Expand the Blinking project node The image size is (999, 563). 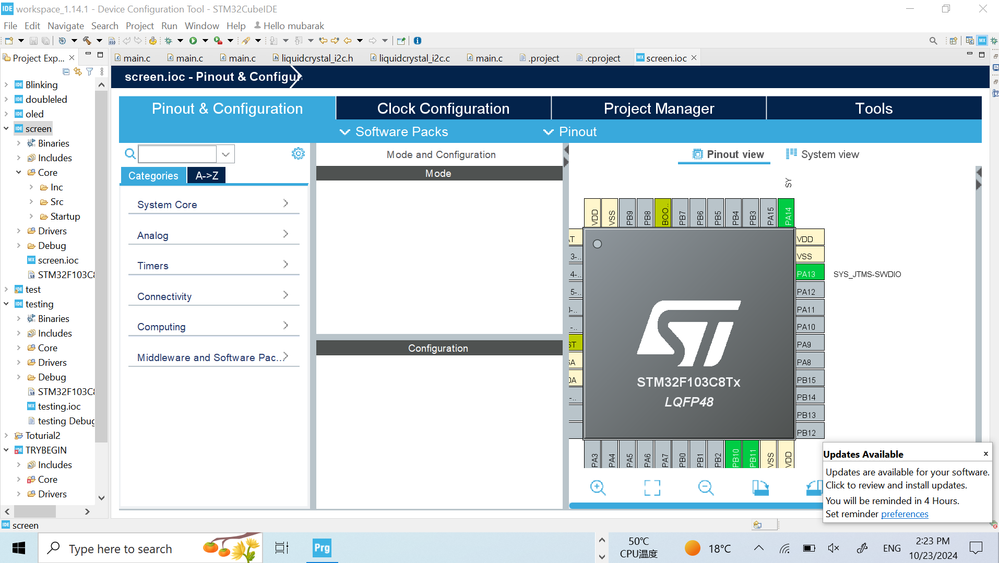(6, 84)
